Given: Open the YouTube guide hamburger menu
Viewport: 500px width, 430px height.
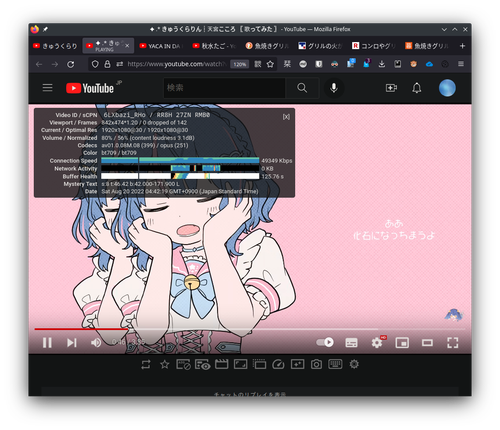Looking at the screenshot, I should click(47, 88).
